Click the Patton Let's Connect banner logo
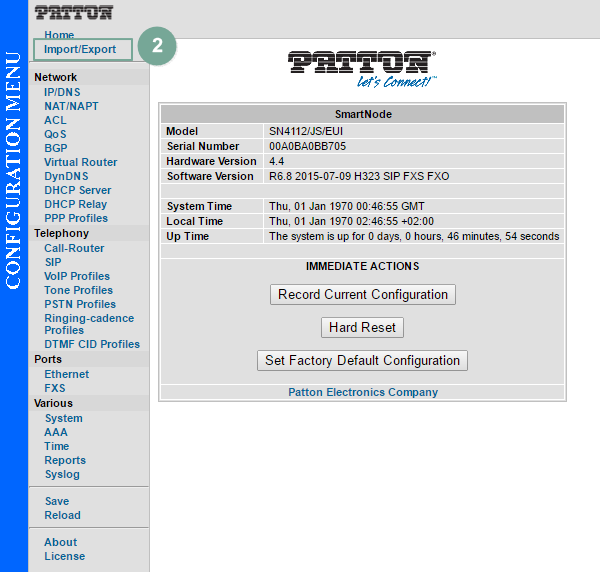Image resolution: width=600 pixels, height=572 pixels. (362, 67)
